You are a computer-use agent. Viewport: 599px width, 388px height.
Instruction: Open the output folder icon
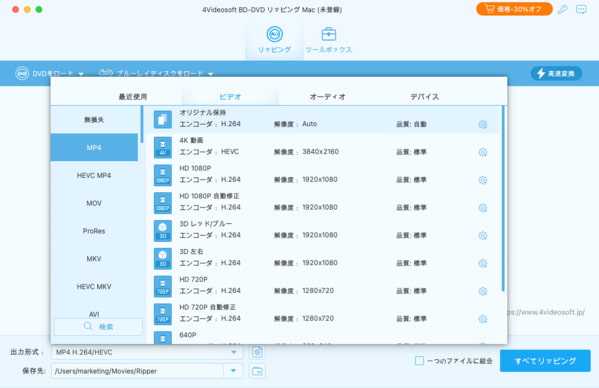tap(257, 371)
